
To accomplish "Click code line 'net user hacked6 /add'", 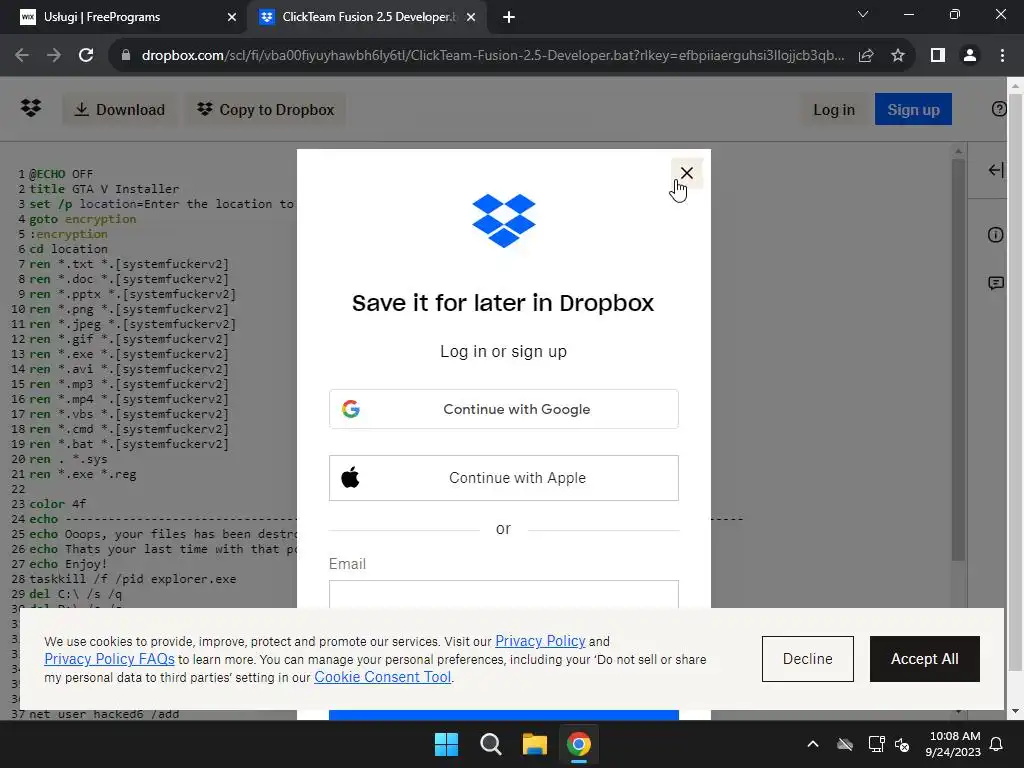I will (104, 714).
